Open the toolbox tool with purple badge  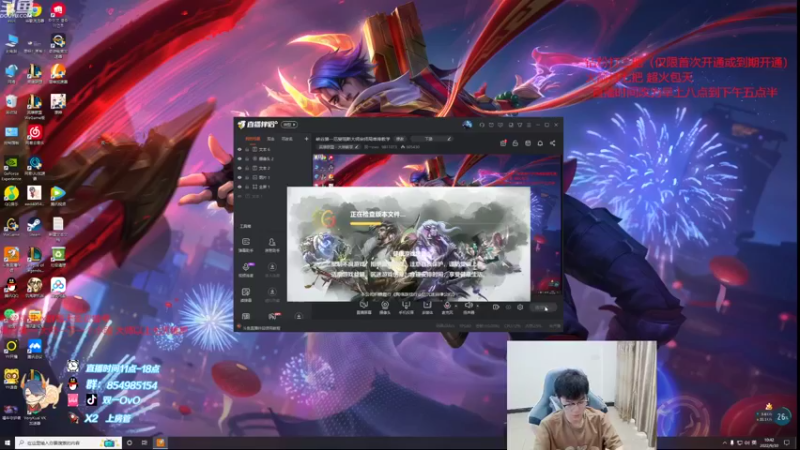[246, 269]
